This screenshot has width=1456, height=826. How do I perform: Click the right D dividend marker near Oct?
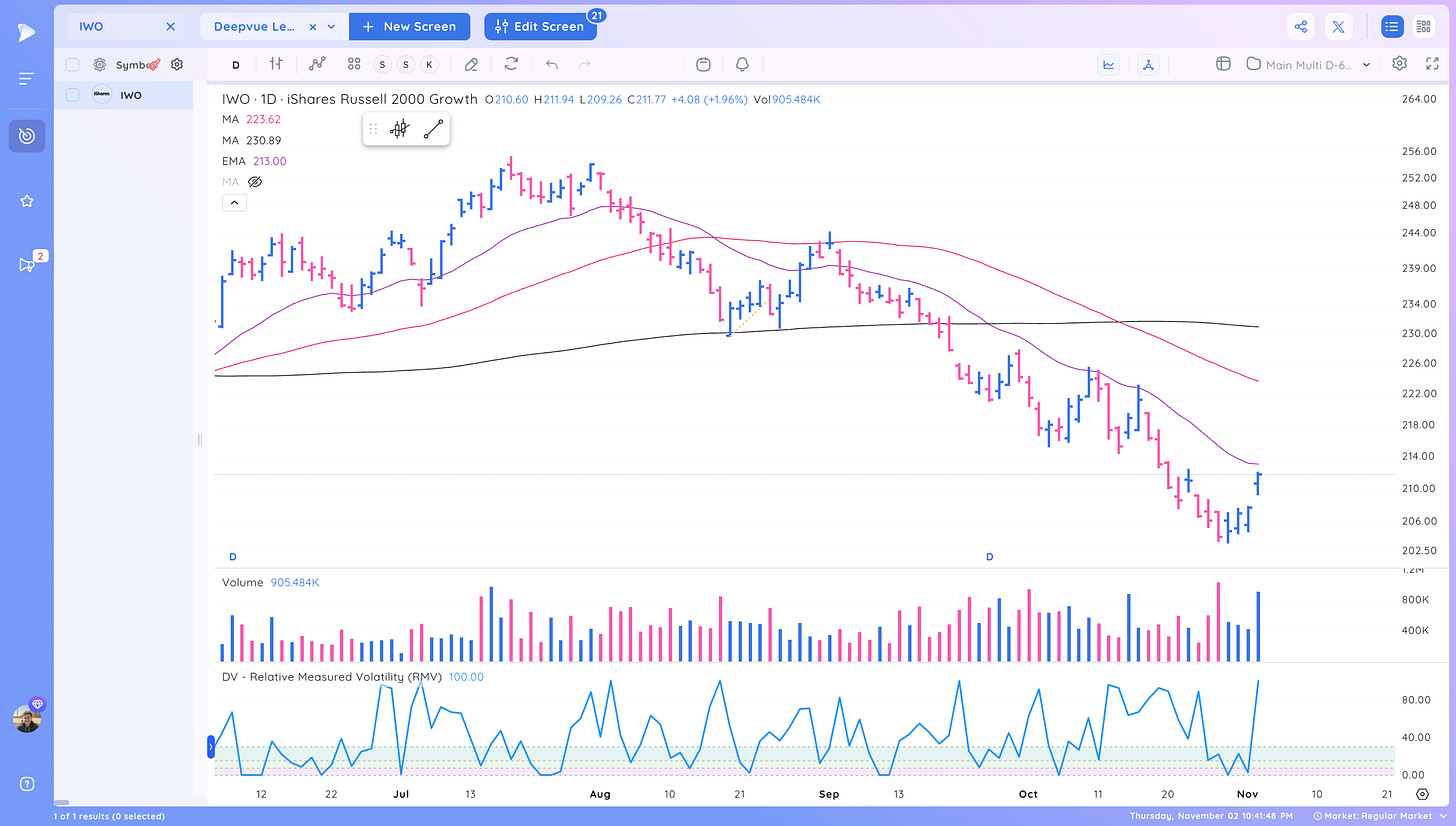(x=990, y=556)
